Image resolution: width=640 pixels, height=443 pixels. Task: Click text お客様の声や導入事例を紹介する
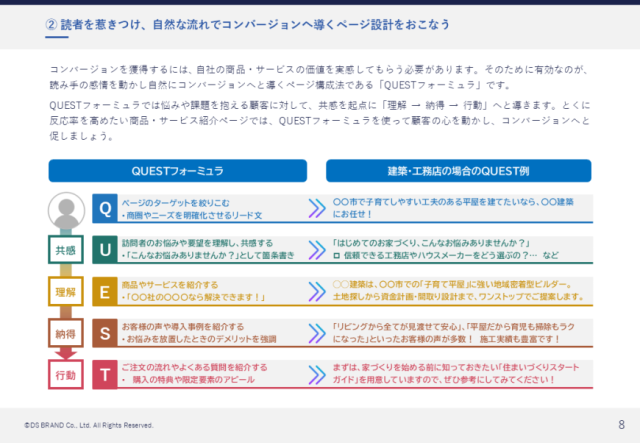[182, 327]
